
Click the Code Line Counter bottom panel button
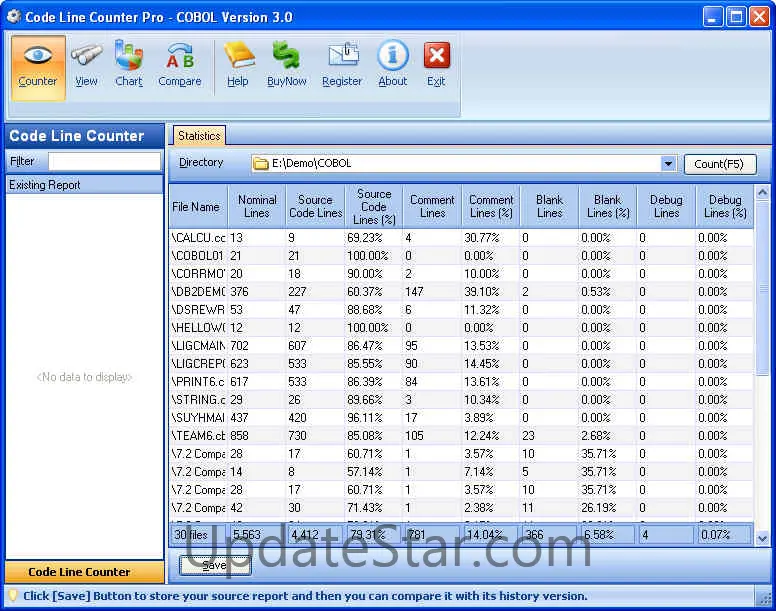point(85,572)
